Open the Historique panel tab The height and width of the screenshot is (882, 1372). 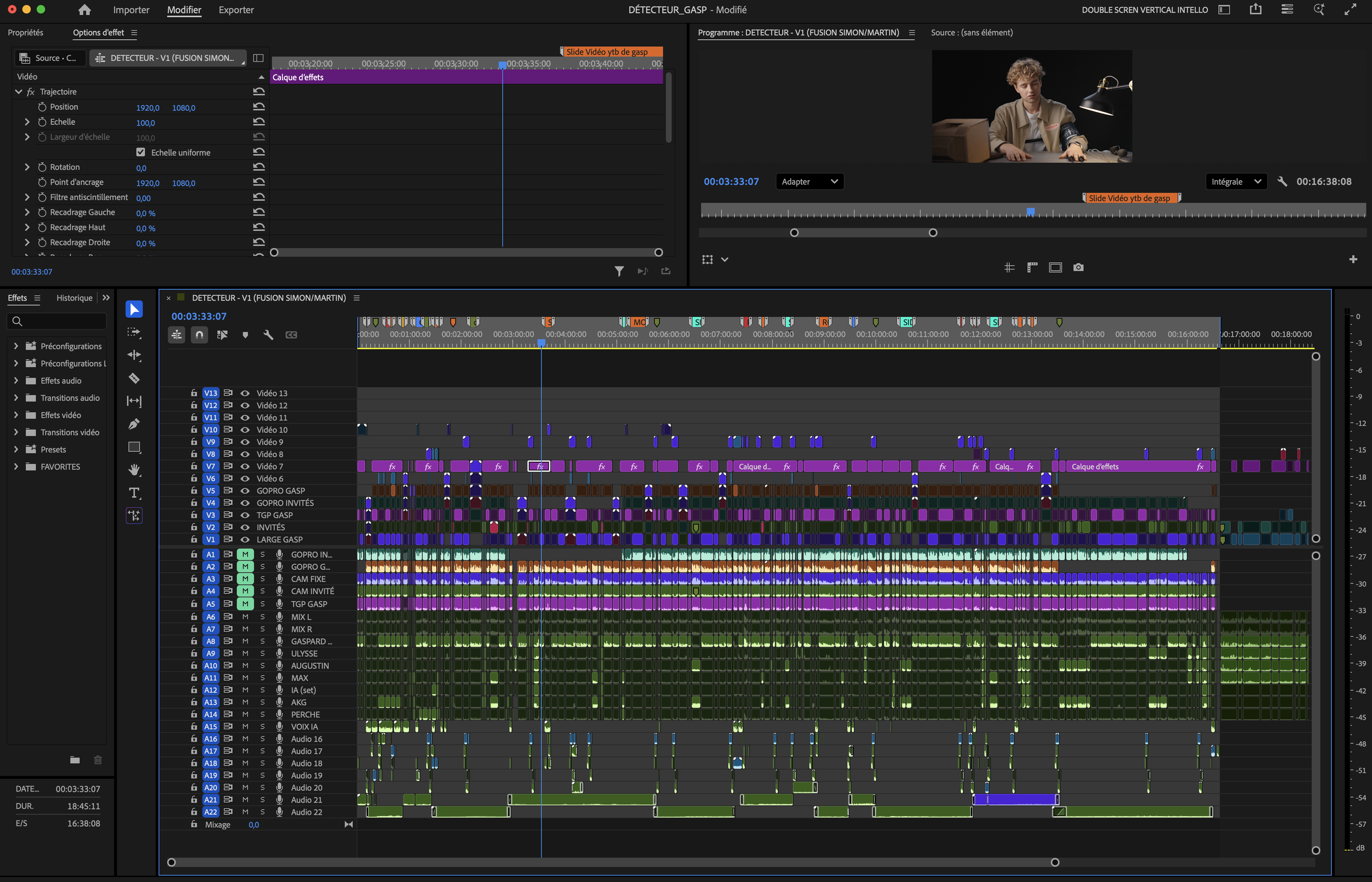74,298
